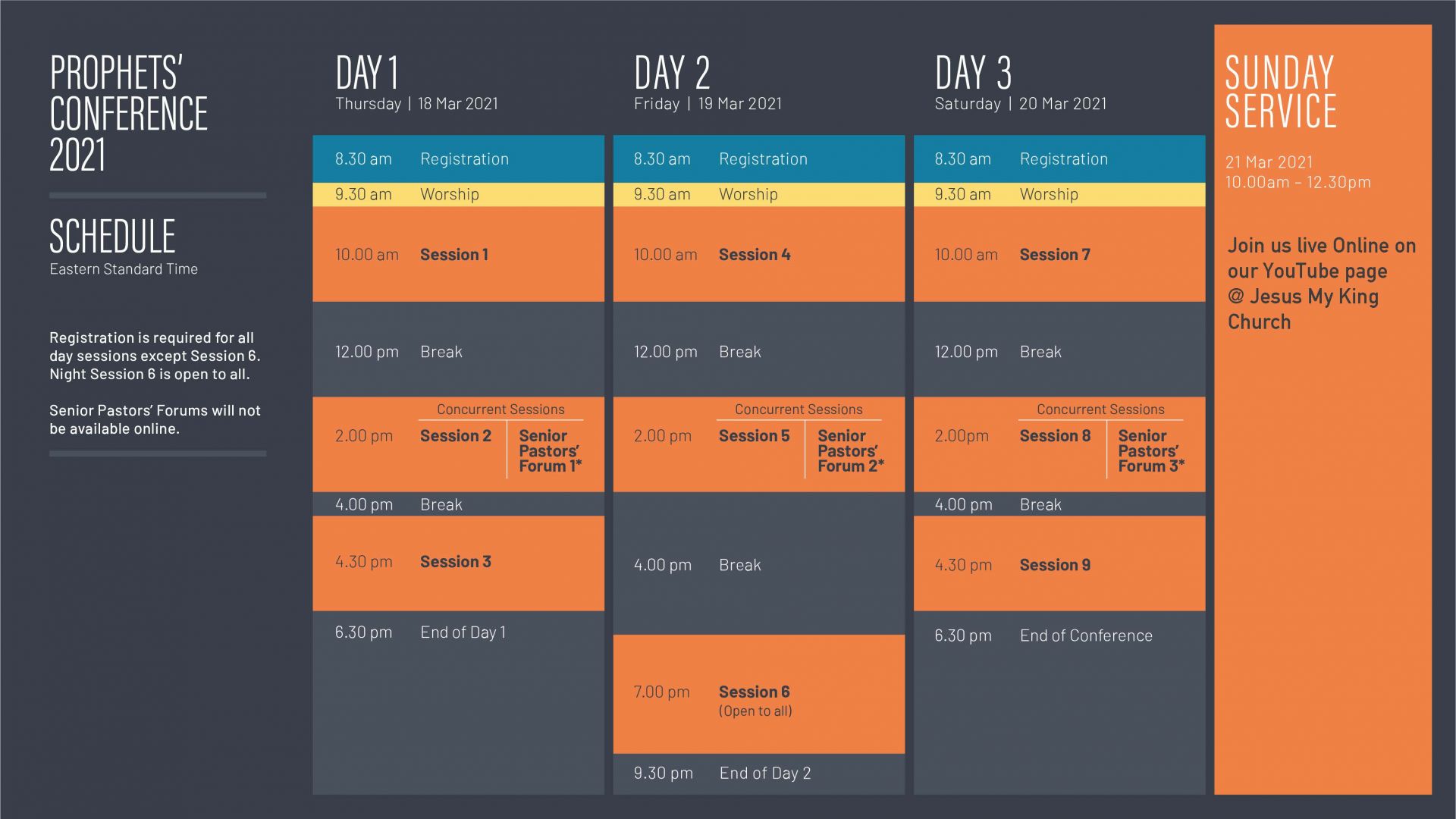Select the Day 1 heading
The width and height of the screenshot is (1456, 819).
pyautogui.click(x=367, y=74)
